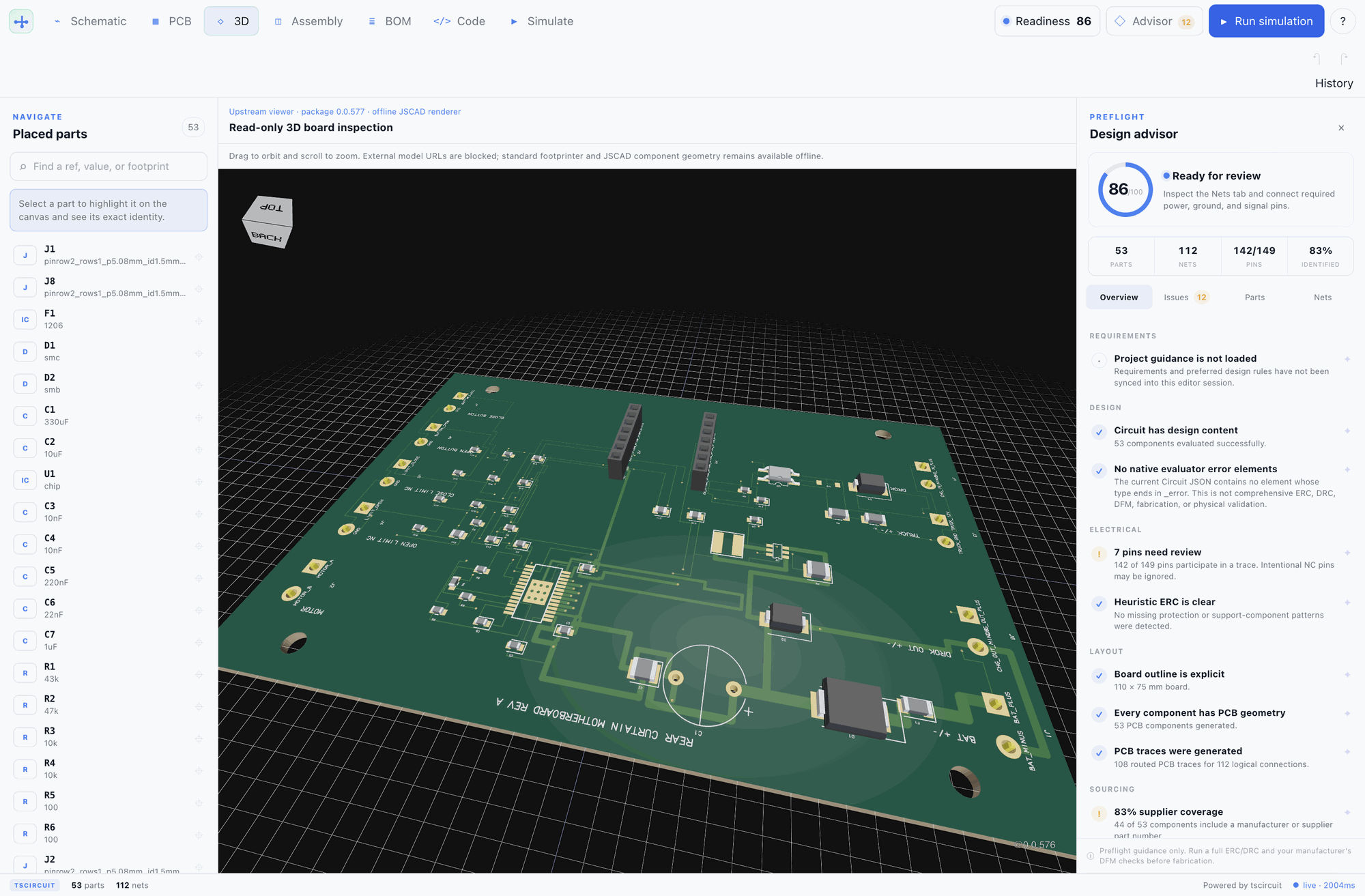
Task: Select capacitor C3 10nF row
Action: tap(109, 512)
